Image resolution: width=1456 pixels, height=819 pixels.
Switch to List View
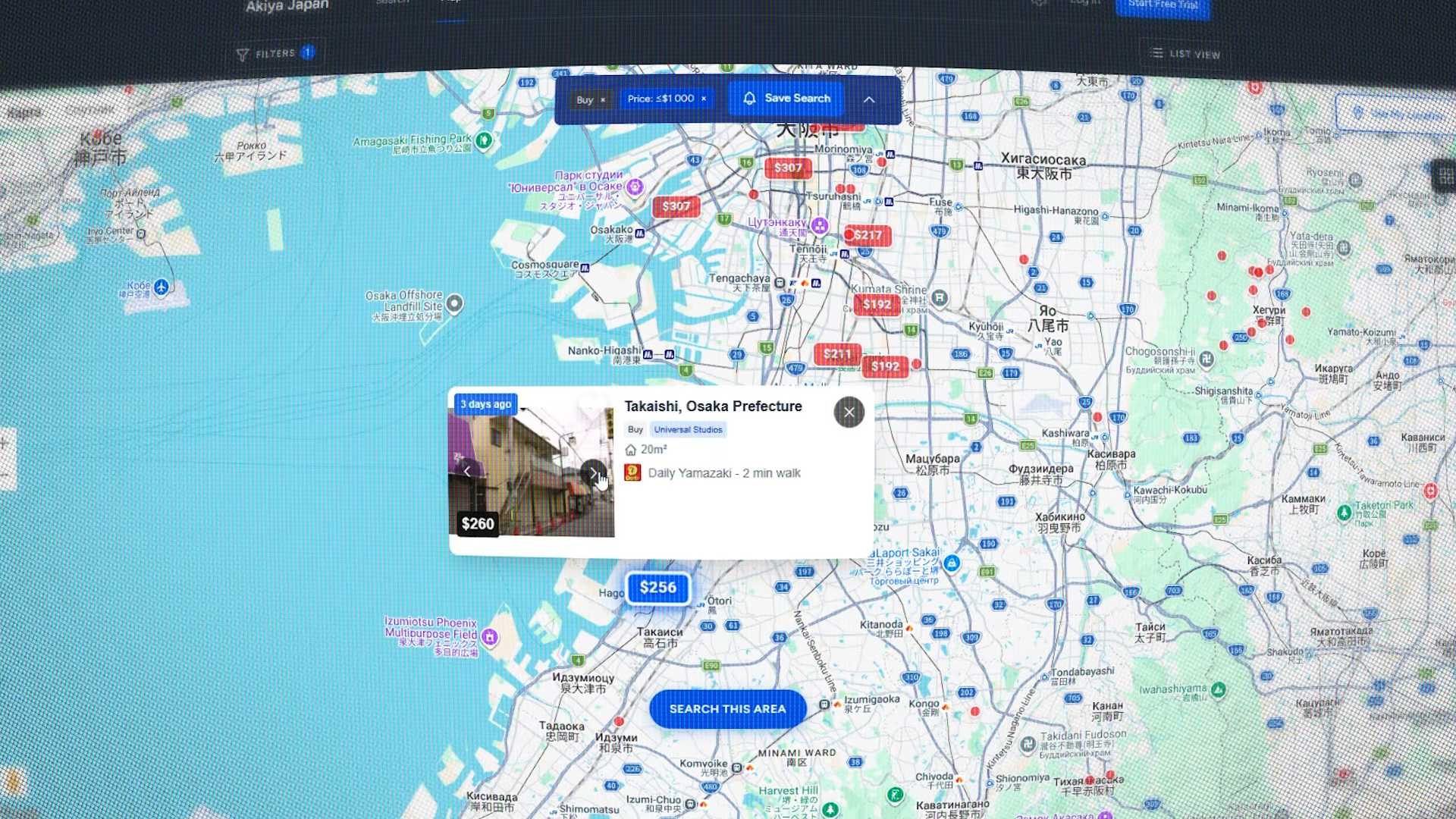(x=1185, y=54)
